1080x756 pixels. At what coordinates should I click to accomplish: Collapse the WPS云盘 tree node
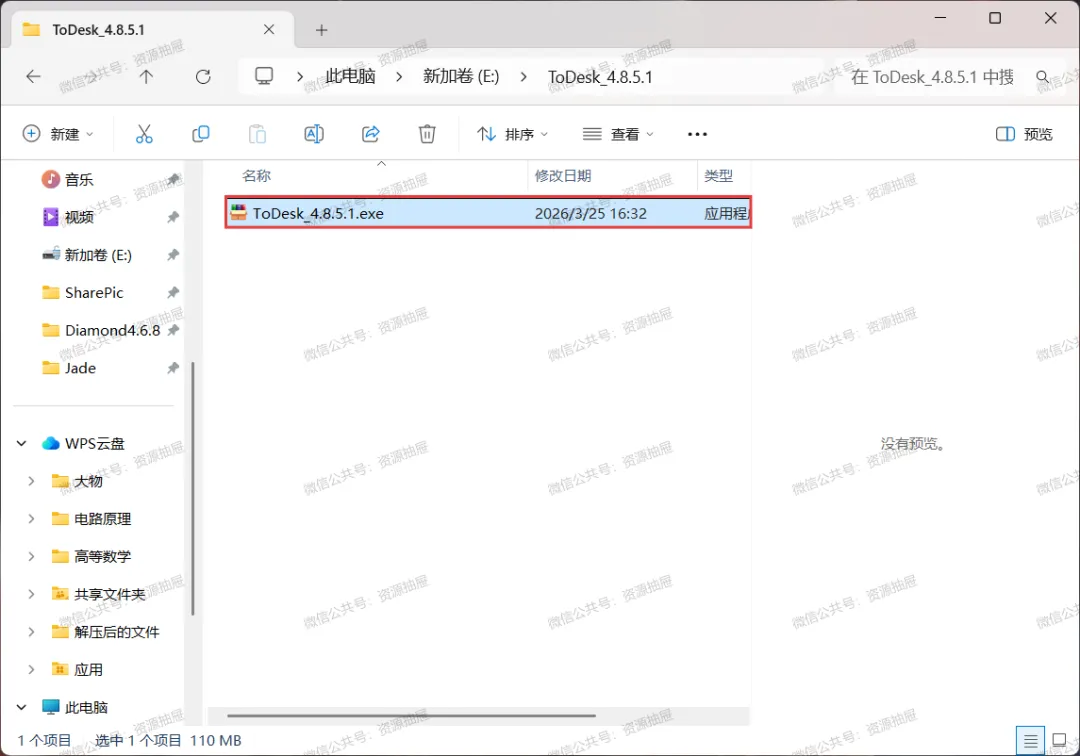pos(21,443)
